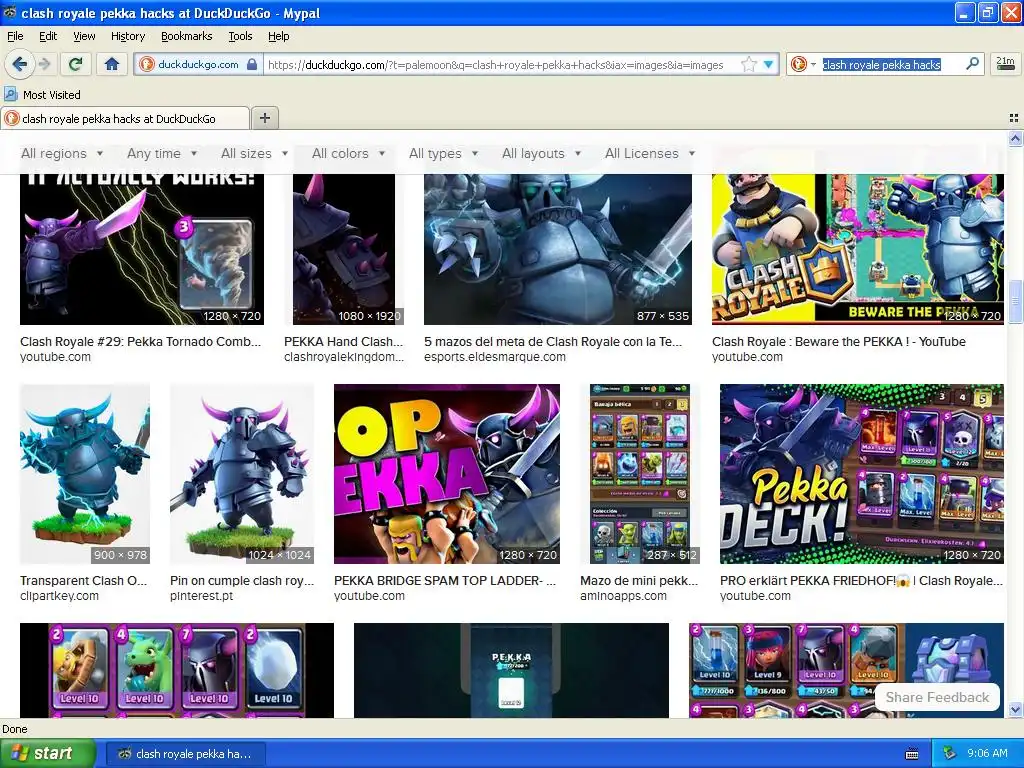Click the 'PEKKA Hand Clash...' title link
The height and width of the screenshot is (768, 1024).
pos(344,342)
